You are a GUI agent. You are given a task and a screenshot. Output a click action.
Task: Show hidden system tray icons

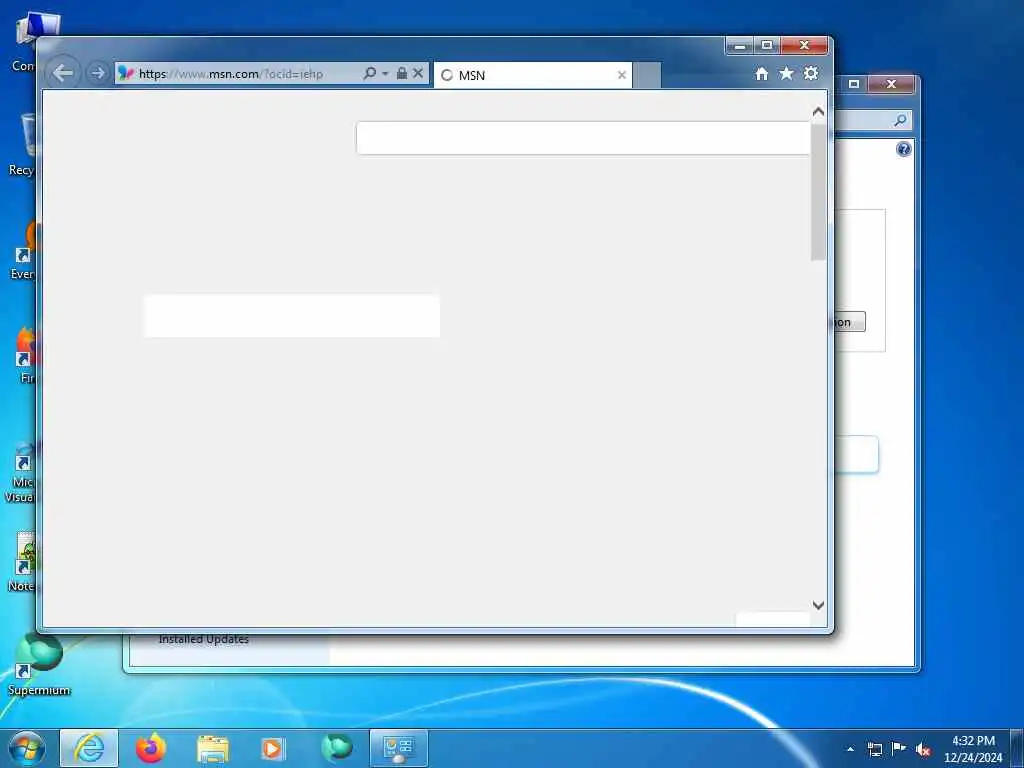coord(850,749)
